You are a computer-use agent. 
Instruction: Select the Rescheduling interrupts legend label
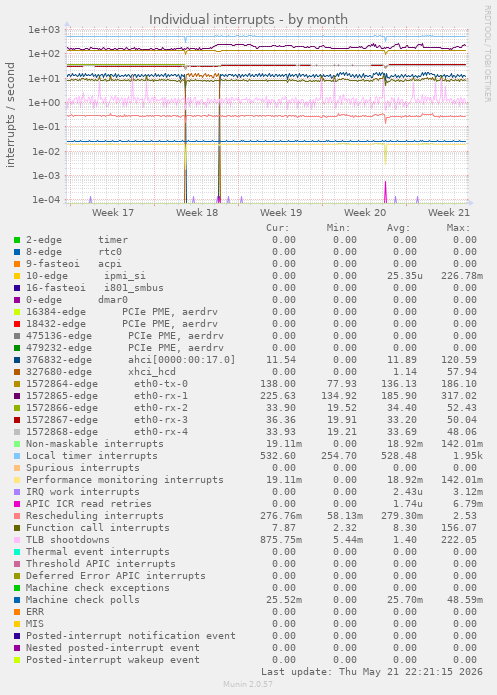click(94, 516)
